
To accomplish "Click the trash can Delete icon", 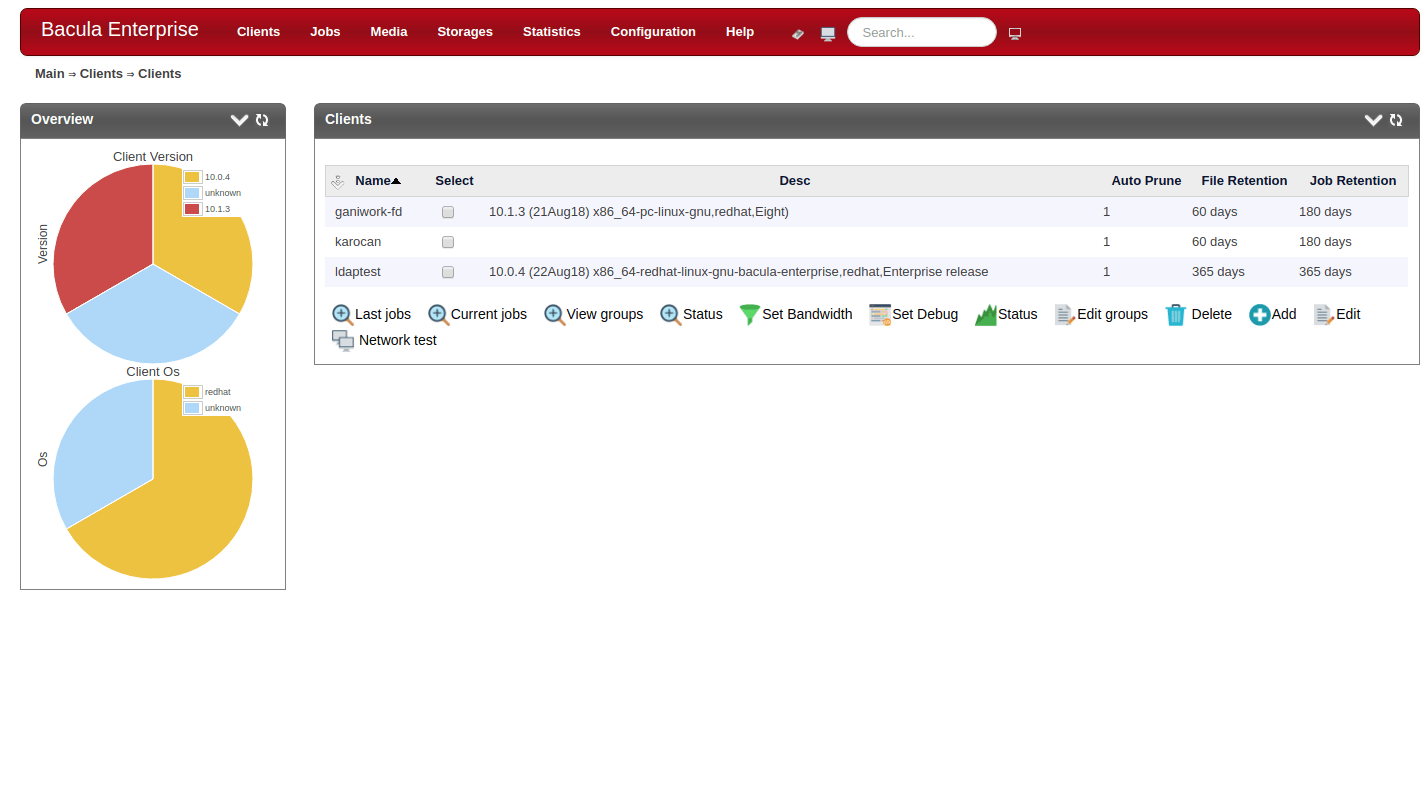I will coord(1176,314).
